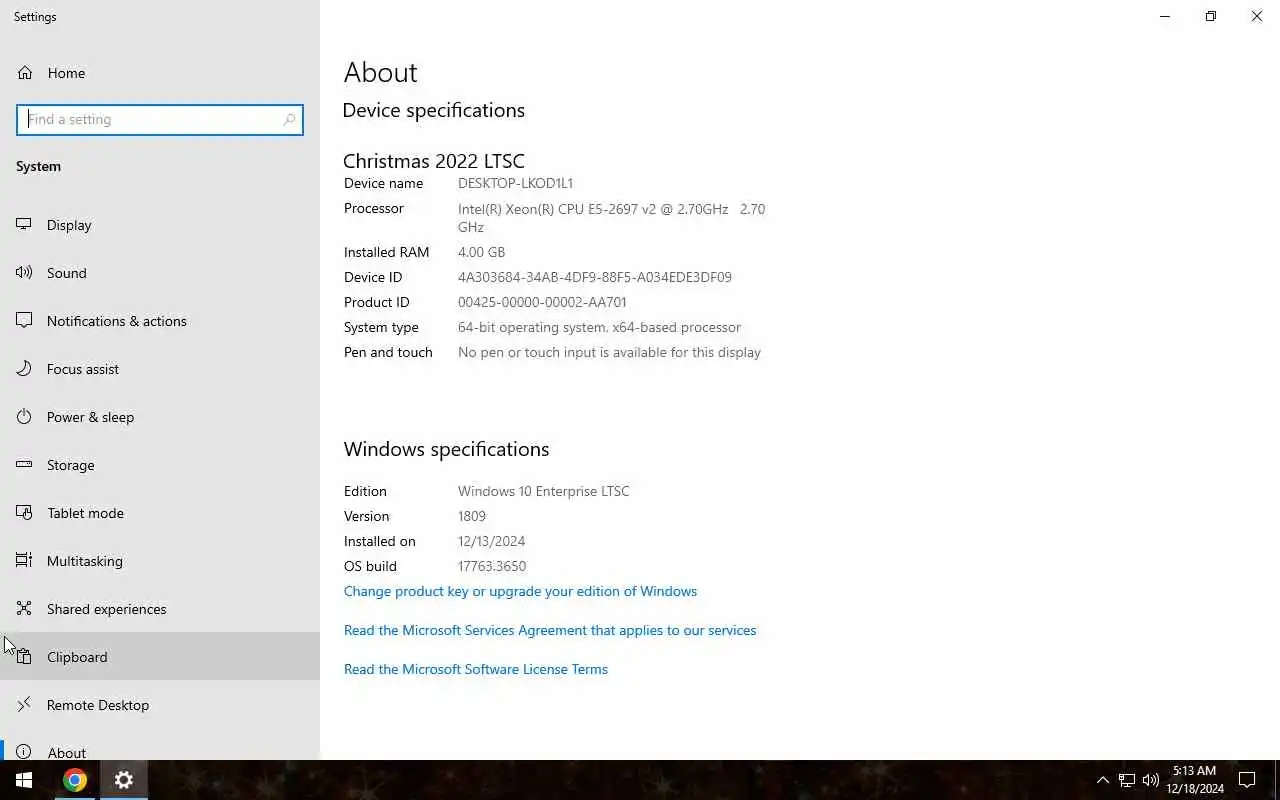Open Focus assist settings
Viewport: 1280px width, 800px height.
[83, 369]
